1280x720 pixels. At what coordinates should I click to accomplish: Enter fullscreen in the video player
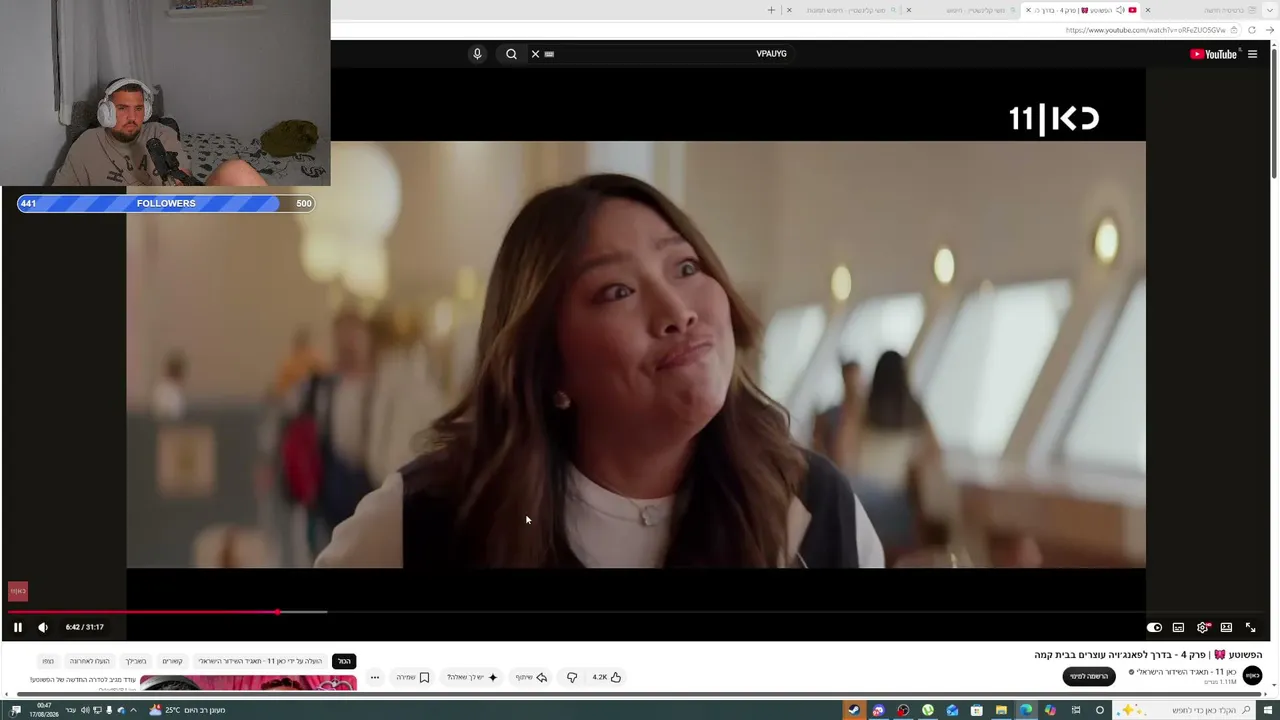[x=1250, y=627]
